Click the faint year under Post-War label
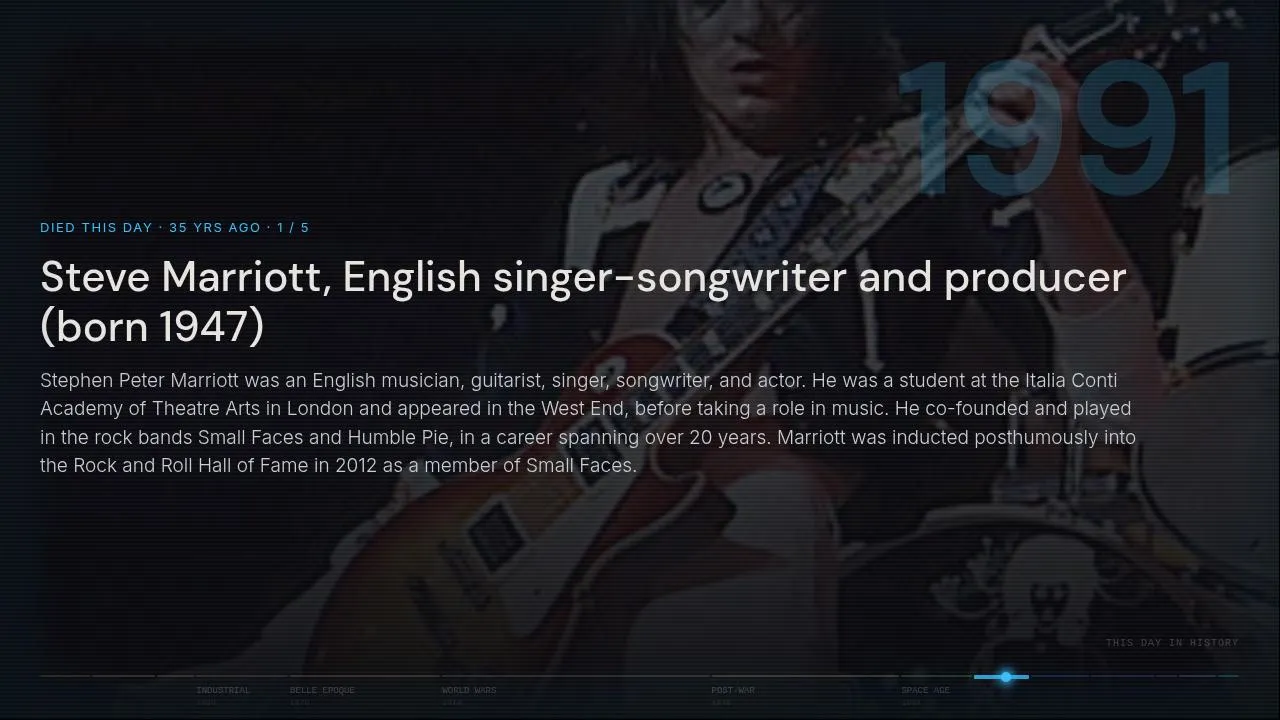The width and height of the screenshot is (1280, 720). 721,703
